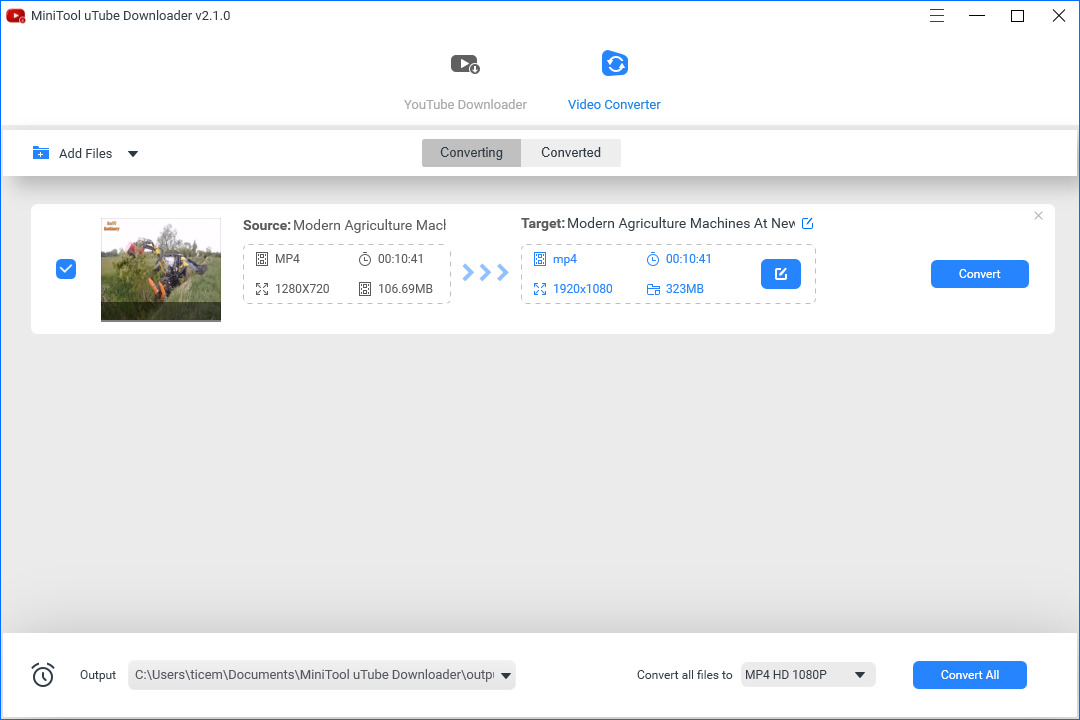Viewport: 1080px width, 720px height.
Task: Click the video thumbnail preview
Action: pyautogui.click(x=161, y=270)
